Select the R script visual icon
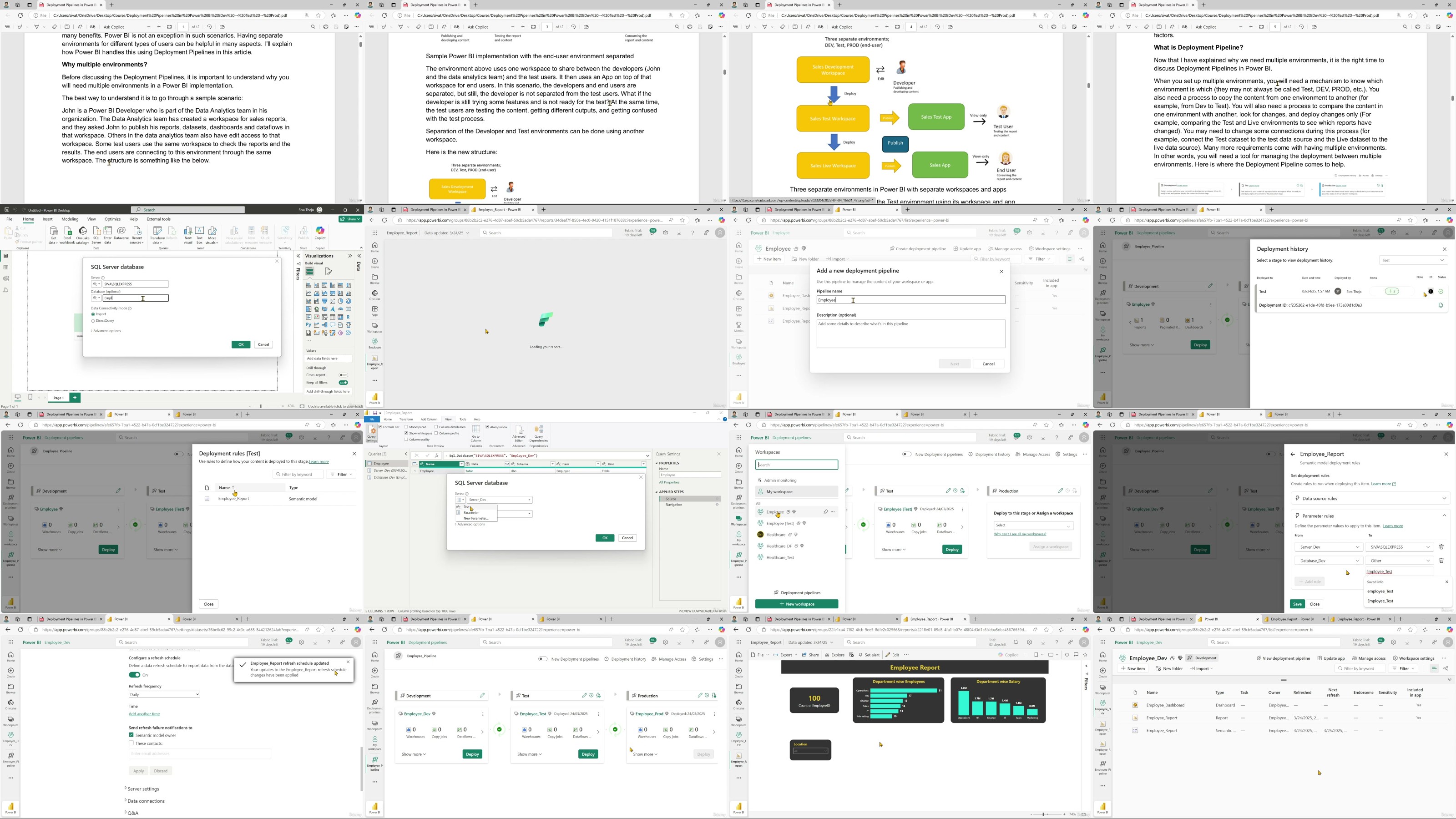This screenshot has width=1456, height=819. 348,317
